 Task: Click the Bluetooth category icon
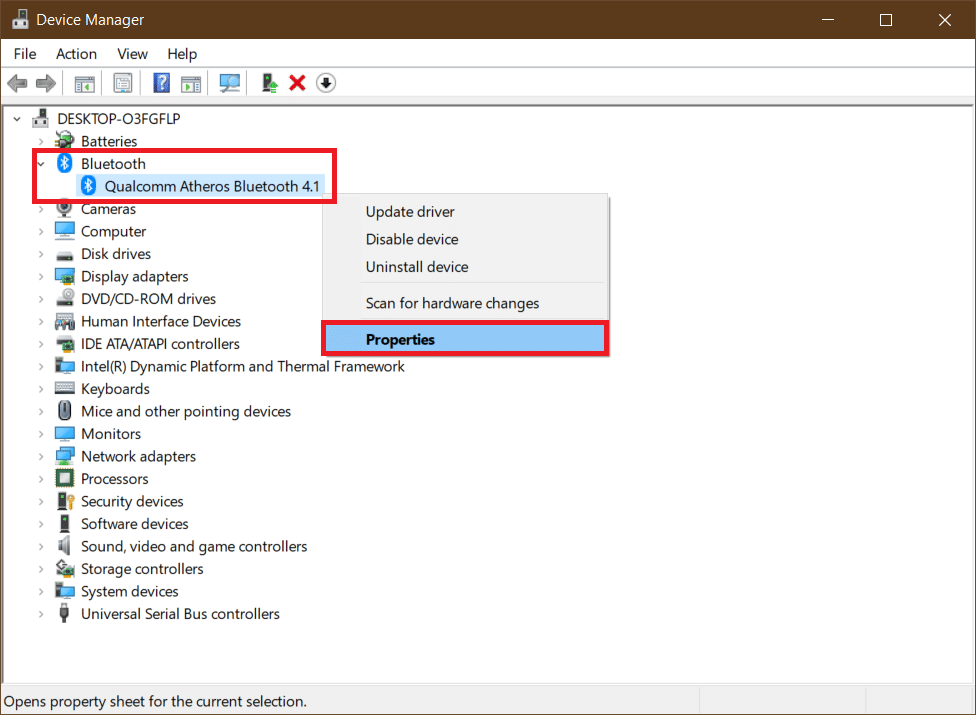point(65,163)
